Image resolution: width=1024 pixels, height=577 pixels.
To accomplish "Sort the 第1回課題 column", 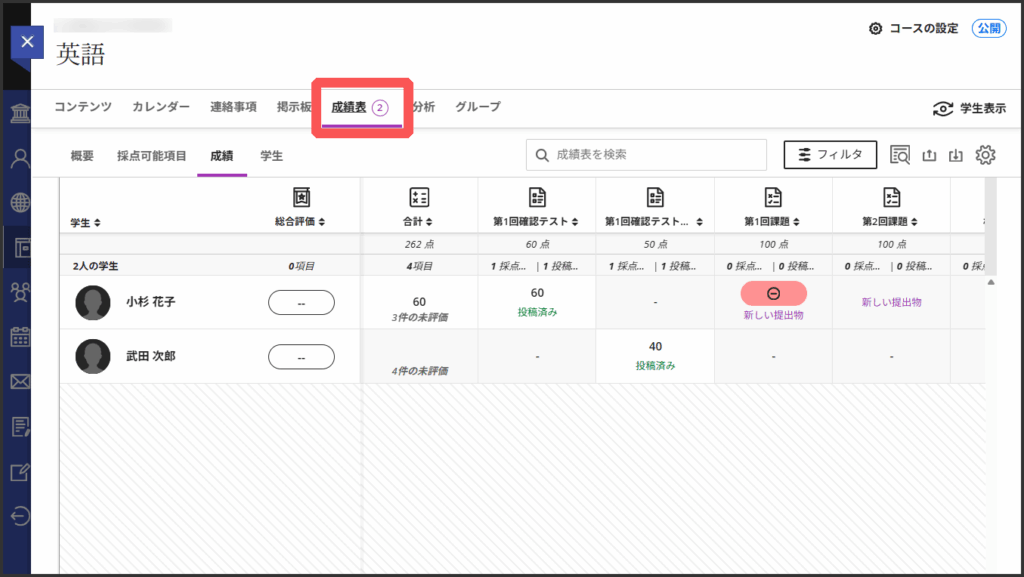I will pyautogui.click(x=773, y=222).
